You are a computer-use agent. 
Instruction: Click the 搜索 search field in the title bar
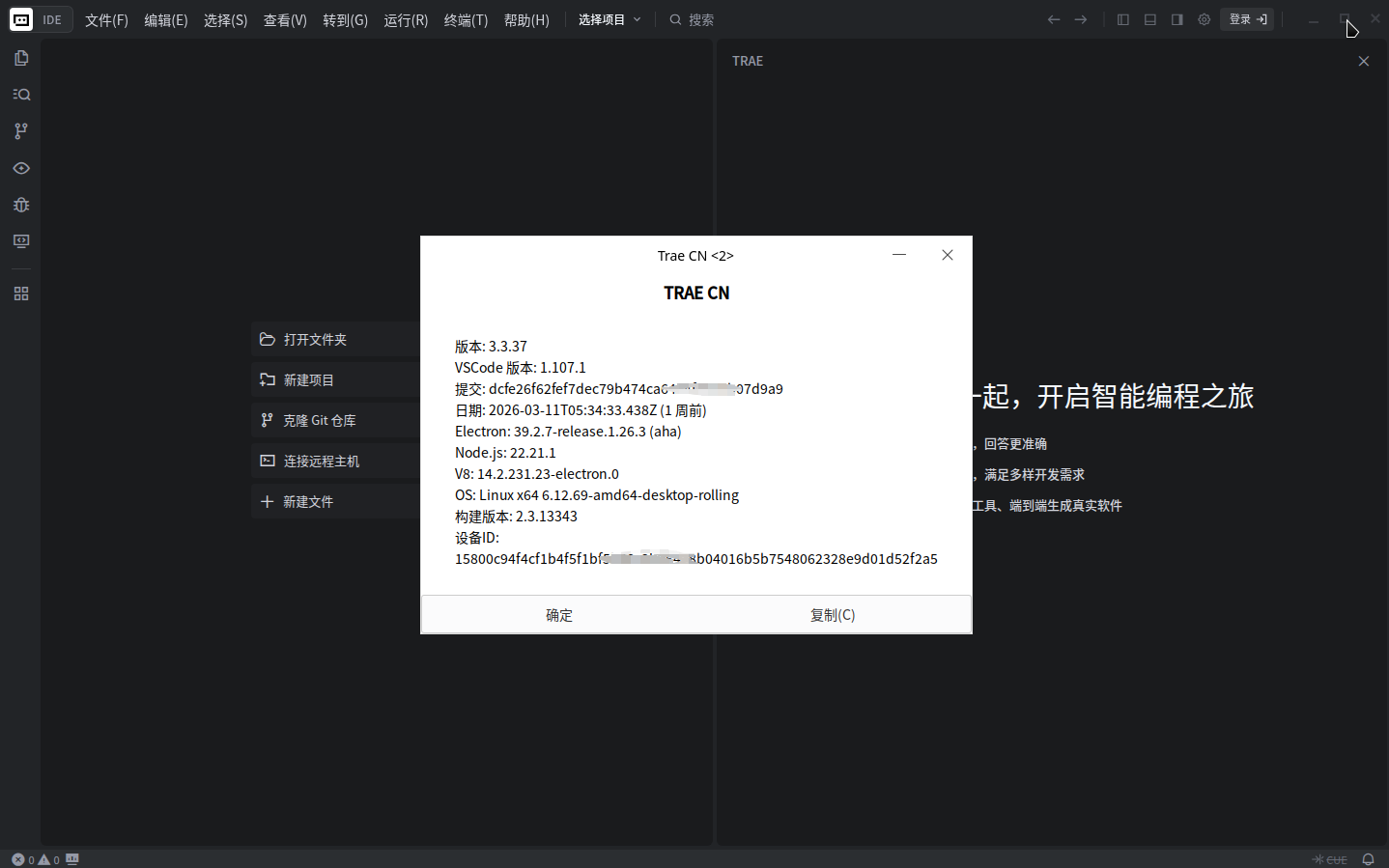pos(692,19)
